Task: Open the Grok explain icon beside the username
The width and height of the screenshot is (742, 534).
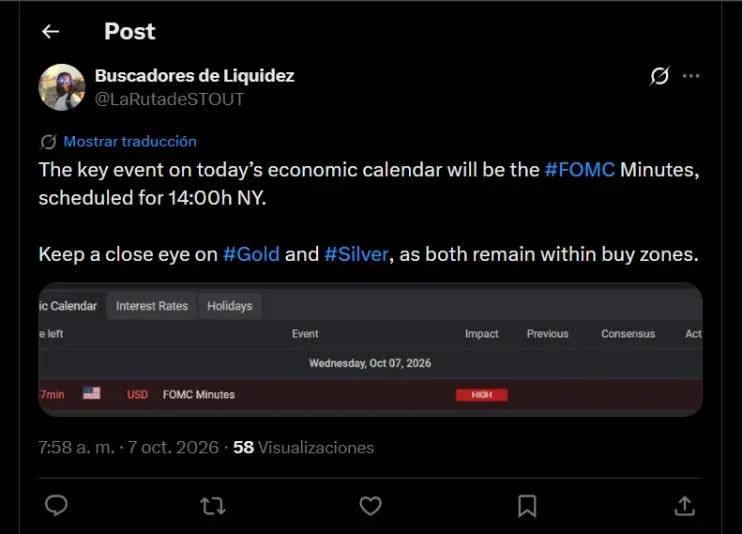Action: (660, 76)
